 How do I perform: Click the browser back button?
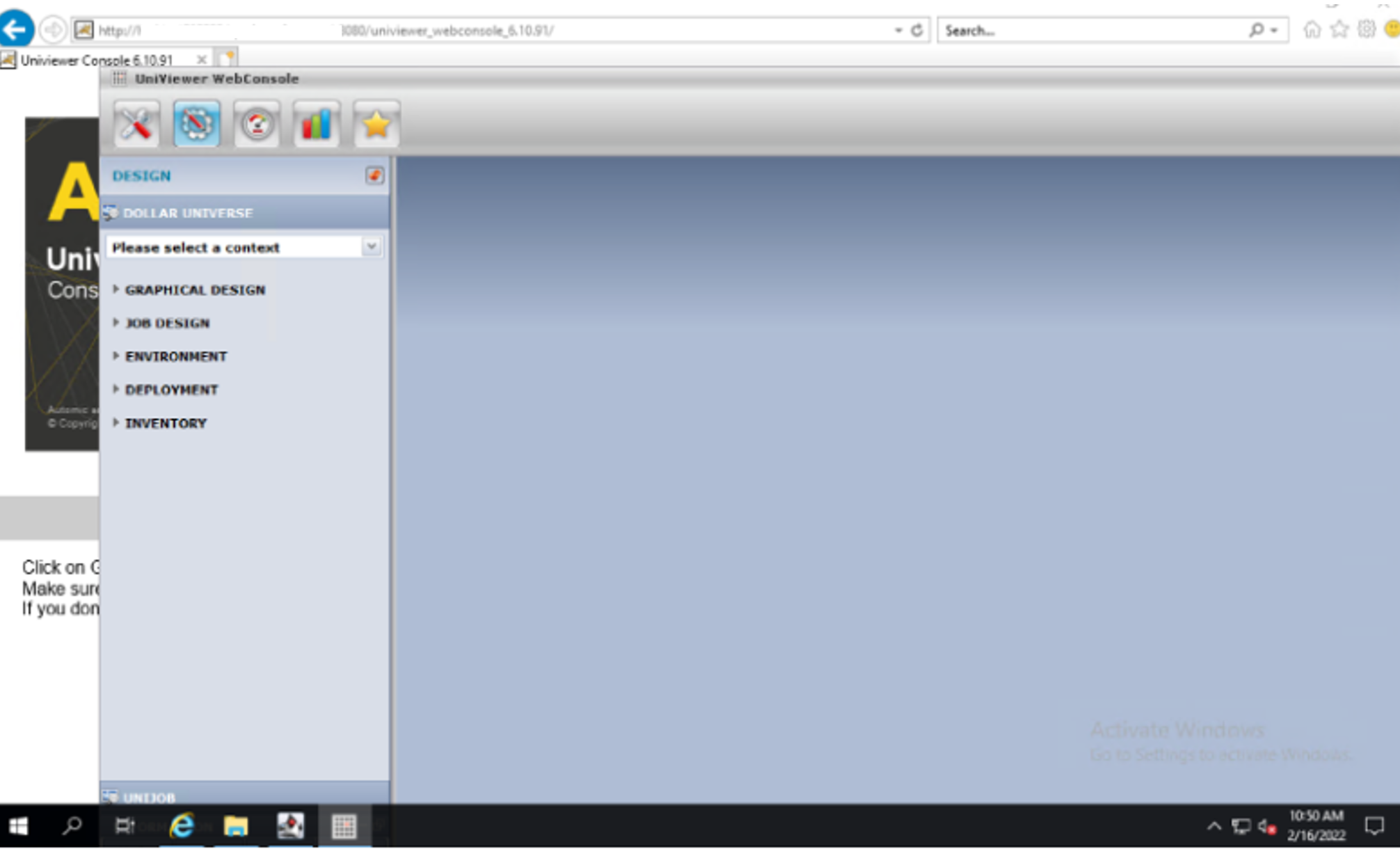(x=17, y=29)
